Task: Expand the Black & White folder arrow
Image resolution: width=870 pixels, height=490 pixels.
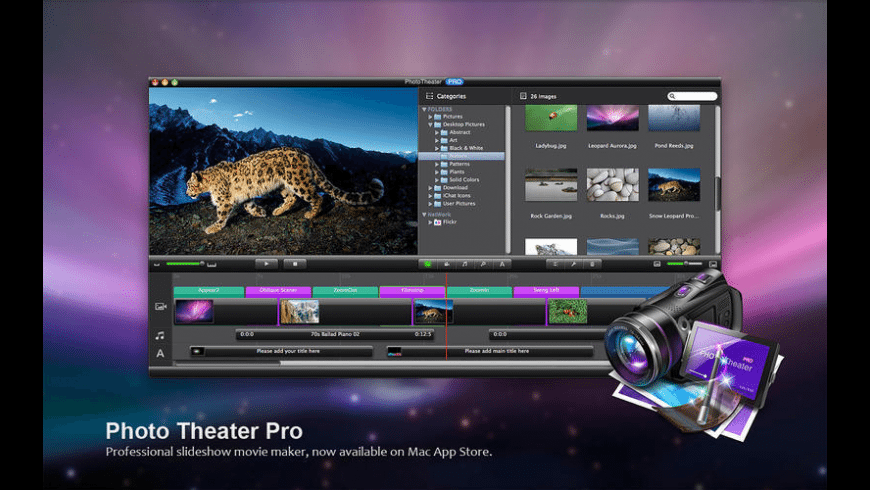Action: pos(437,148)
